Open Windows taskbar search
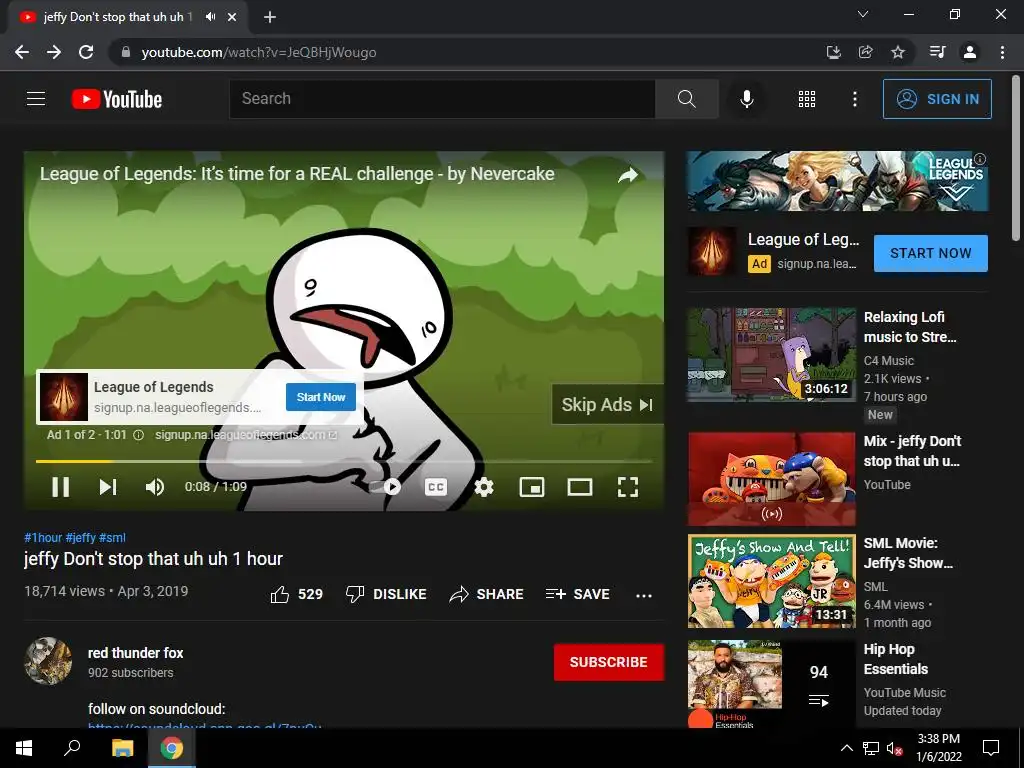1024x768 pixels. coord(72,748)
